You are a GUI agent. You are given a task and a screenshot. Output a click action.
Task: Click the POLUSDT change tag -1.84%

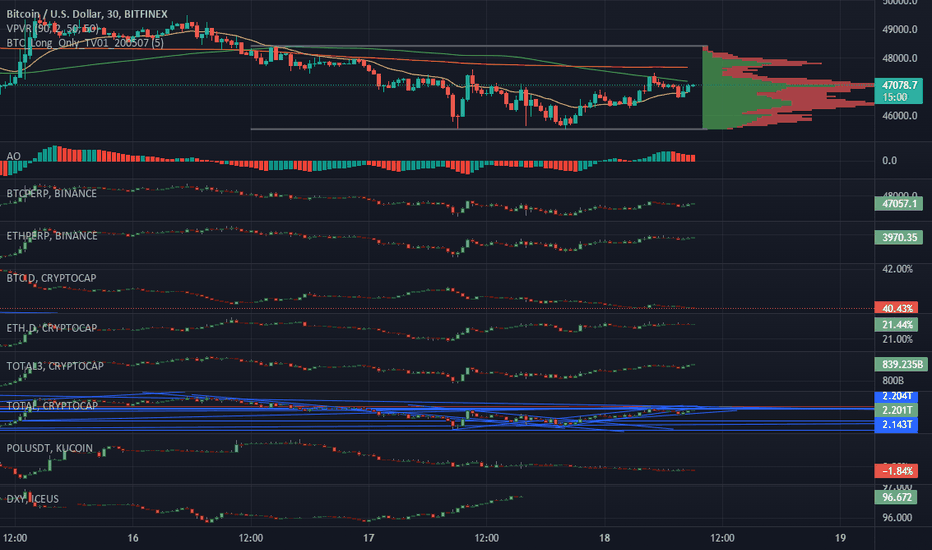(896, 471)
